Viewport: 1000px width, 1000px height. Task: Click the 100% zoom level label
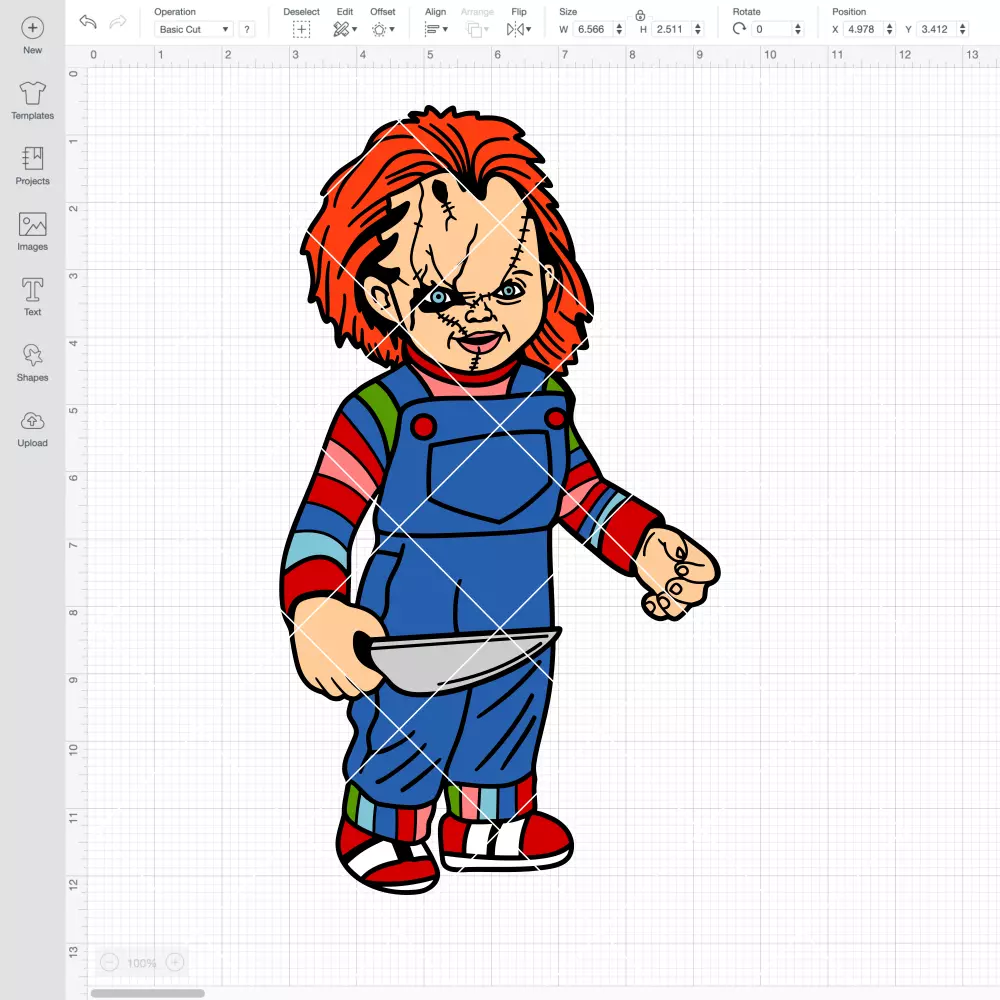coord(142,962)
